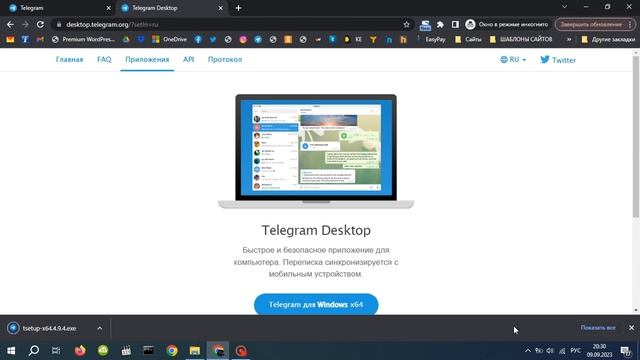This screenshot has width=640, height=360.
Task: Open the downloaded tsetup-x64.4.9.4.exe file
Action: (x=49, y=328)
